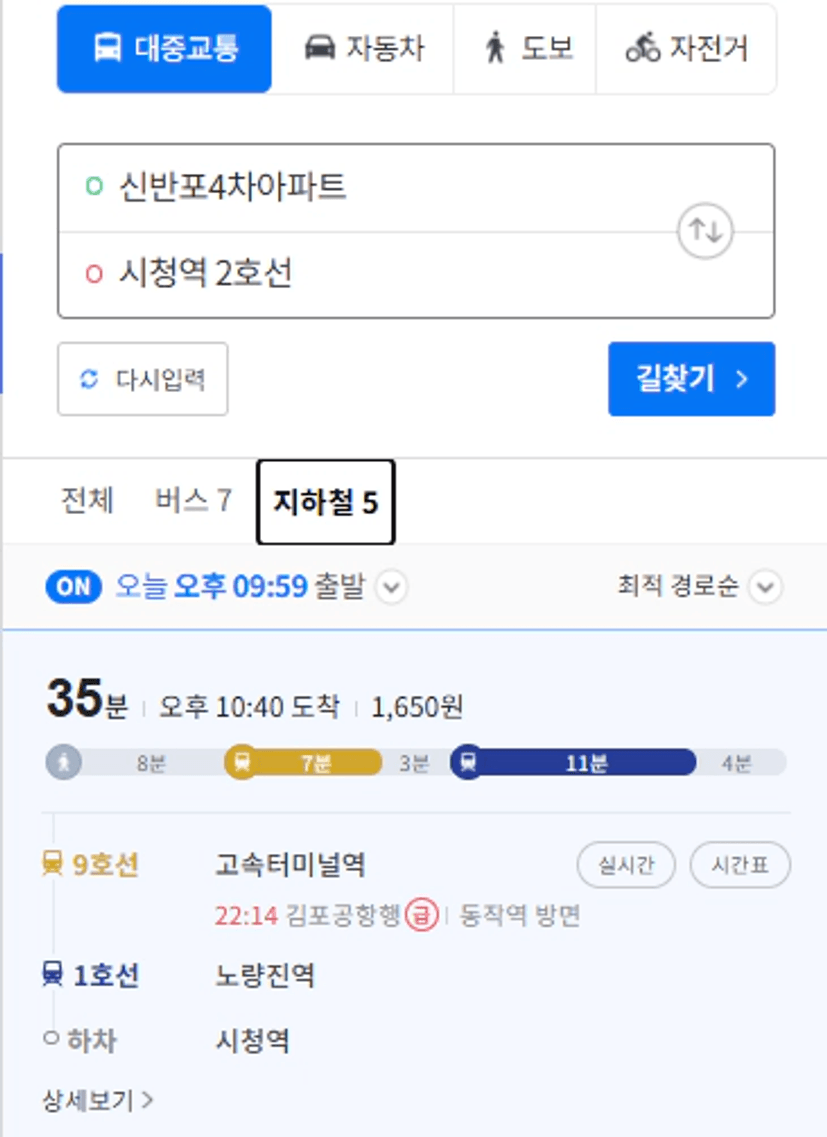Select the 대중교통 bus transit mode
The height and width of the screenshot is (1137, 827).
click(165, 49)
